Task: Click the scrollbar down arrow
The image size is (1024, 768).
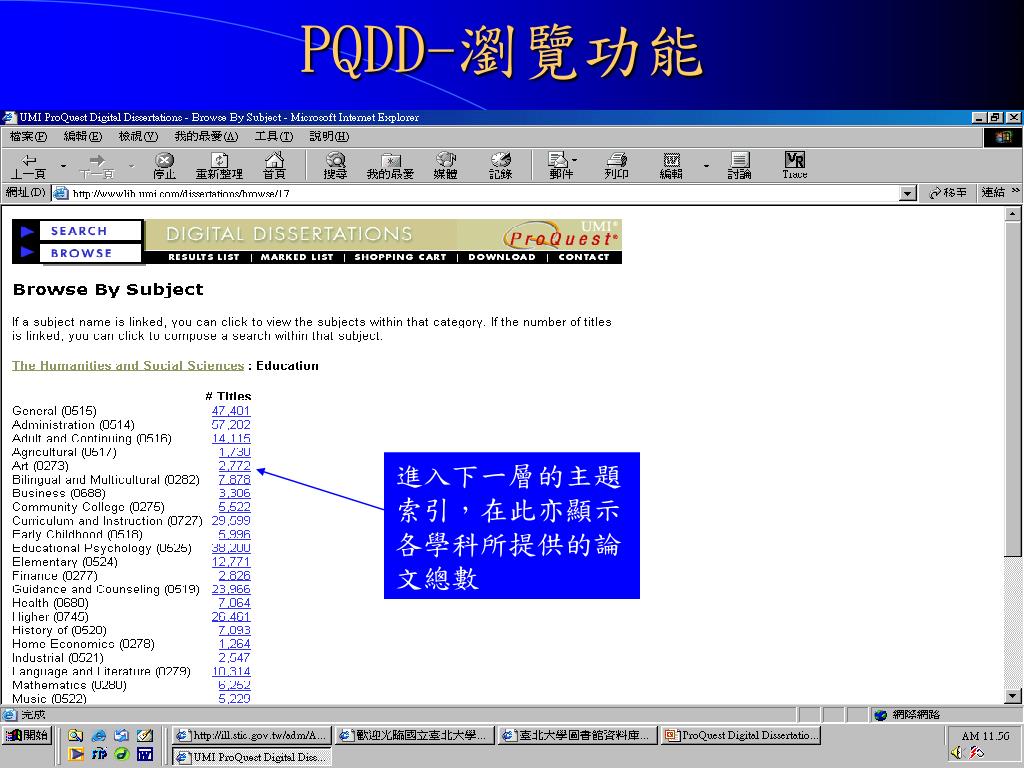Action: pos(1012,696)
